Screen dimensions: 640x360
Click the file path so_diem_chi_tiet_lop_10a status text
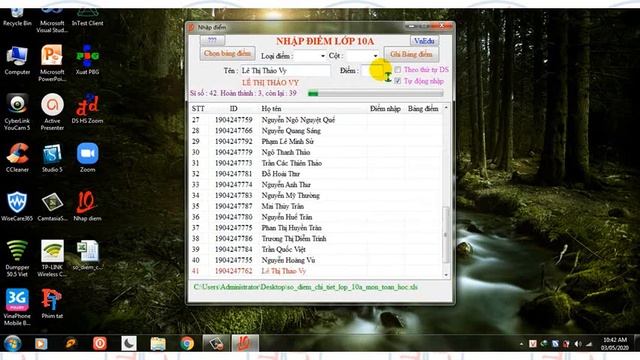coord(305,287)
